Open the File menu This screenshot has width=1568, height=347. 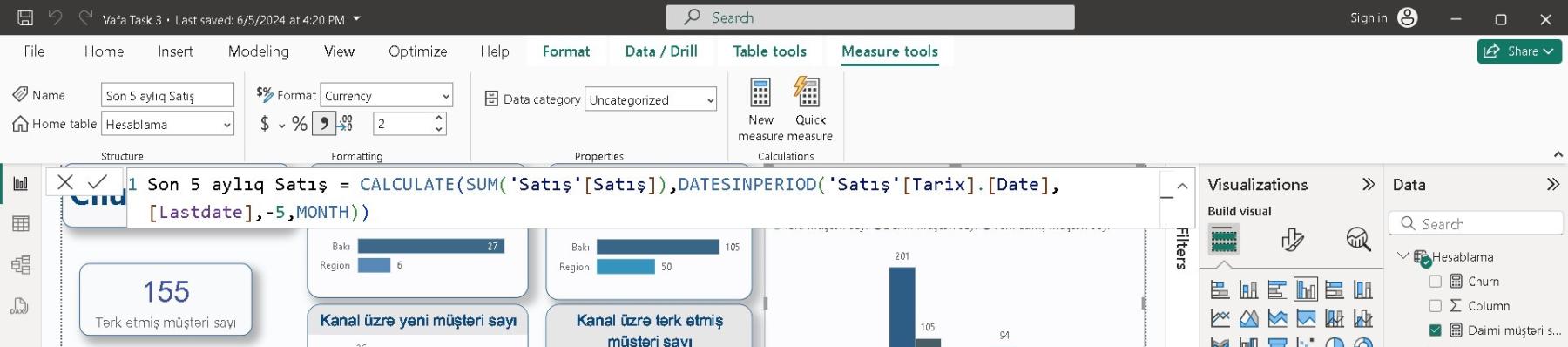(34, 51)
